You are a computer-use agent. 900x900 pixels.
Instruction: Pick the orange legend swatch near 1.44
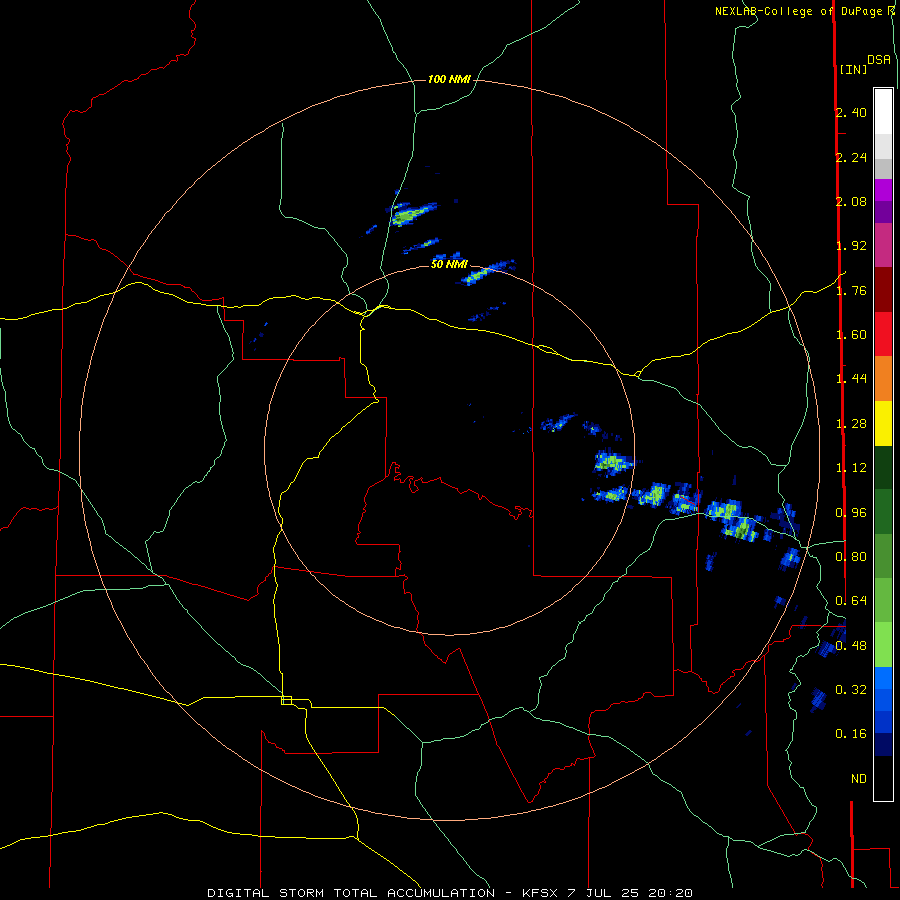pos(883,379)
